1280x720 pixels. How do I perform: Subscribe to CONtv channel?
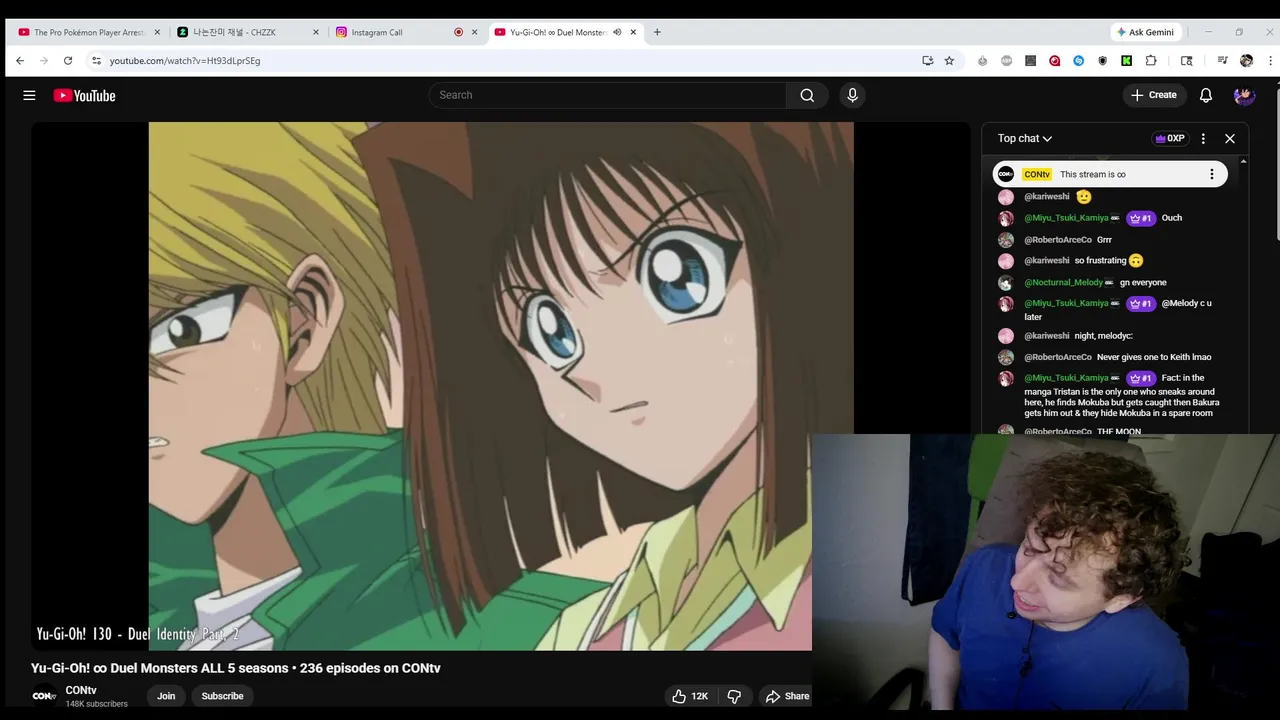coord(222,696)
